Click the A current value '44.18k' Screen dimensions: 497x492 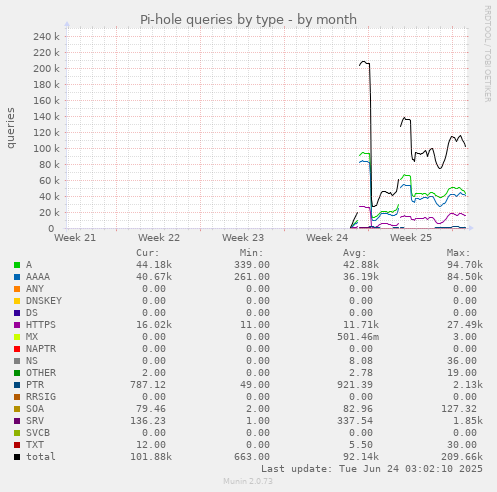pos(154,265)
